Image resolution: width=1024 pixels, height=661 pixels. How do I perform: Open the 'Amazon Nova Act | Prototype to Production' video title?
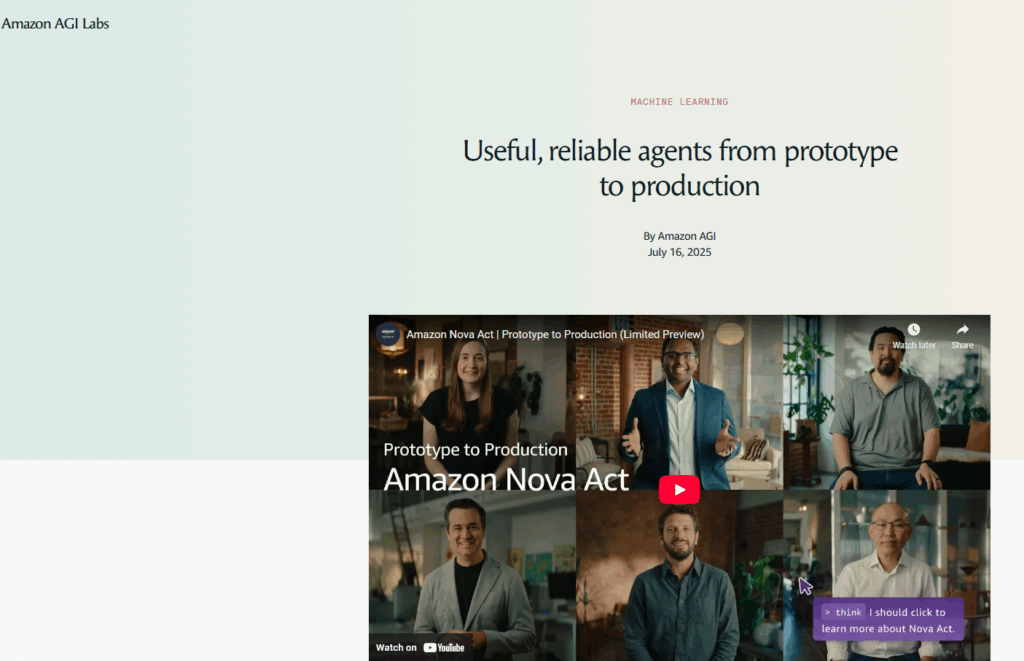[555, 334]
